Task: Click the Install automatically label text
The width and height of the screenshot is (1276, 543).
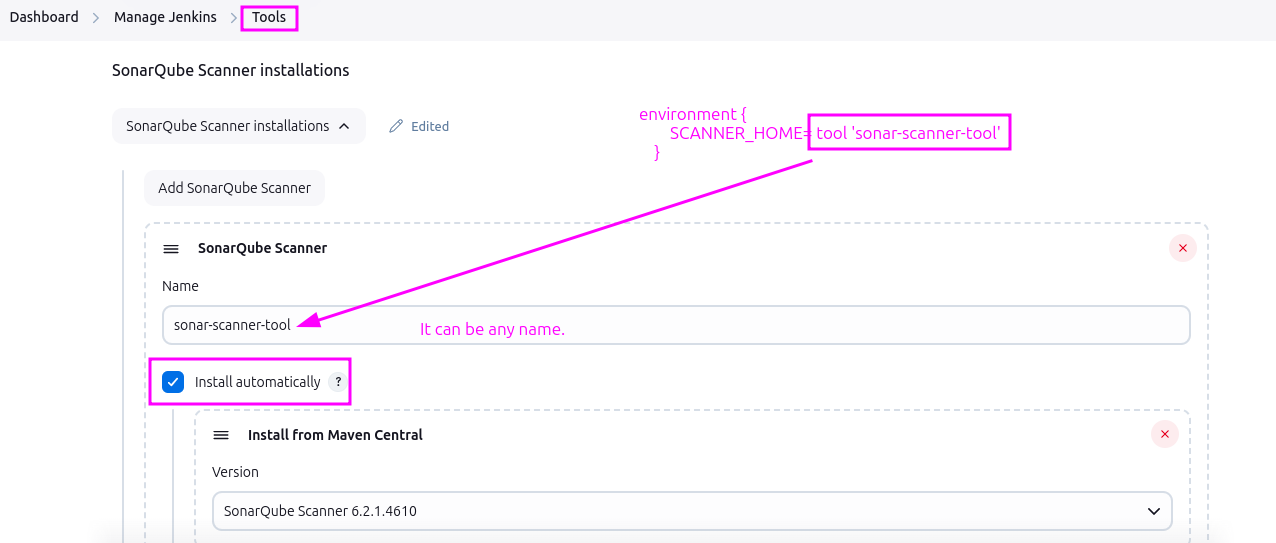Action: point(257,382)
